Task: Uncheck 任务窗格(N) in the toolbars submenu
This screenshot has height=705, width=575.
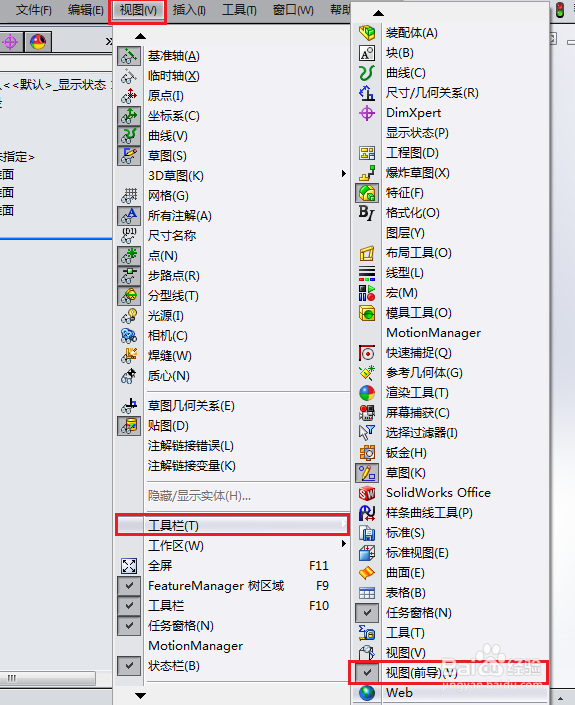Action: click(367, 613)
